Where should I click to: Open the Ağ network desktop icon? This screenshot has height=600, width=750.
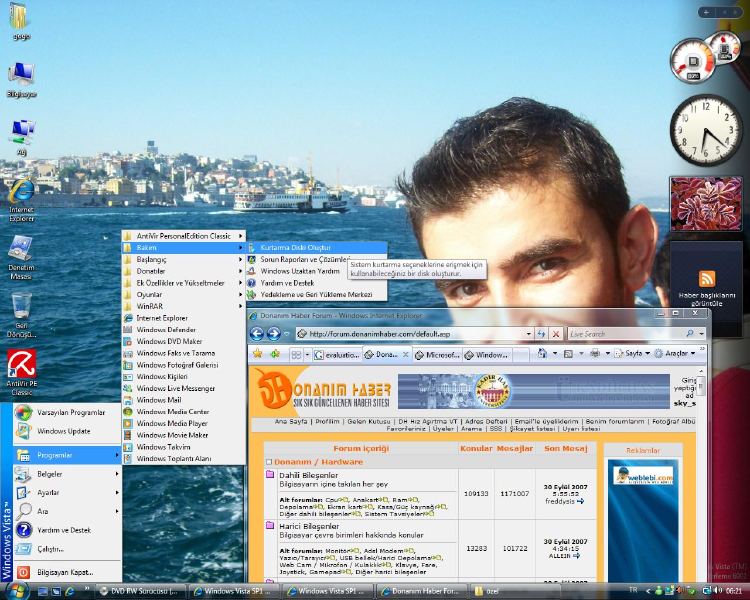tap(22, 137)
